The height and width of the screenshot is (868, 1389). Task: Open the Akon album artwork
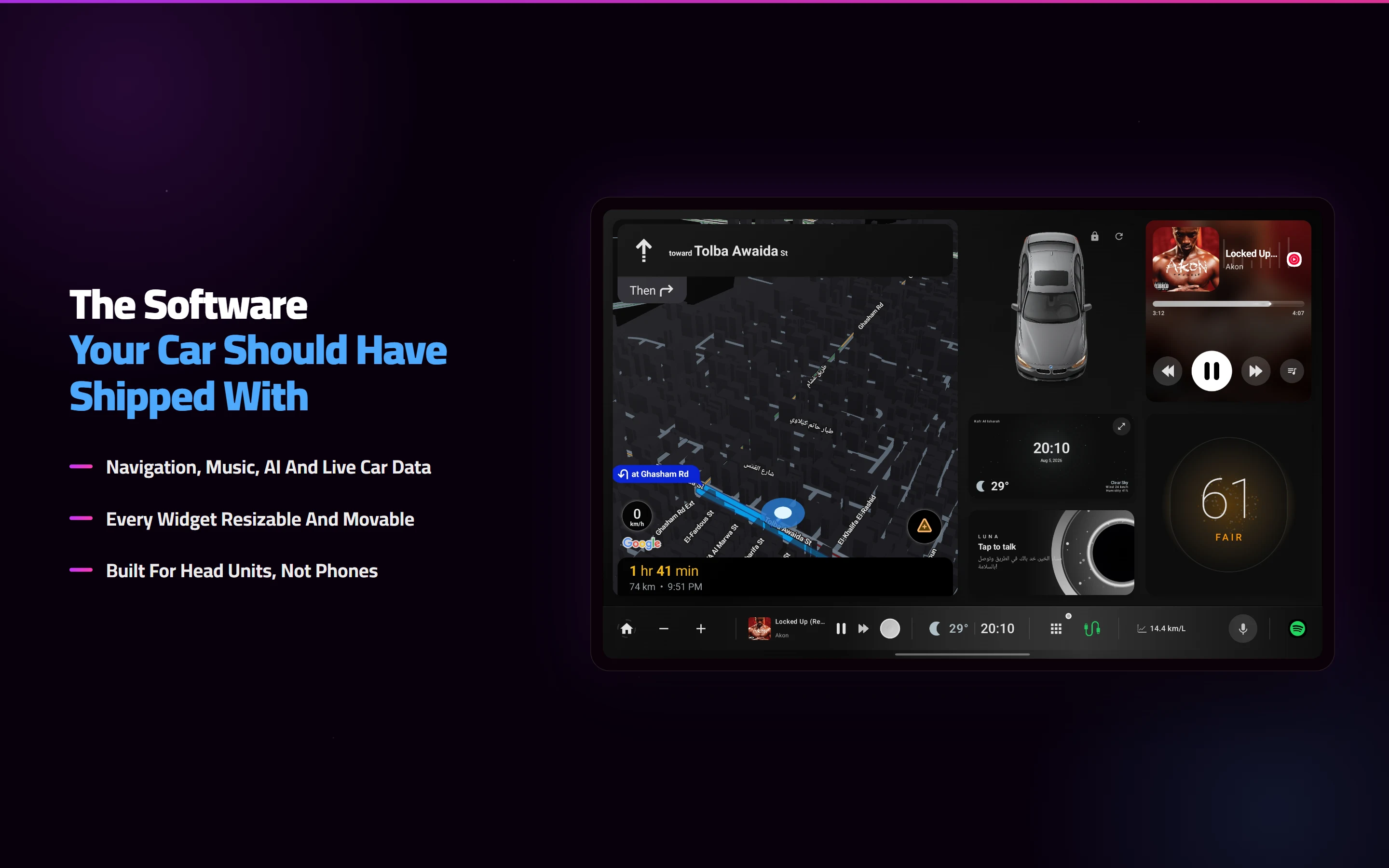pos(1186,259)
